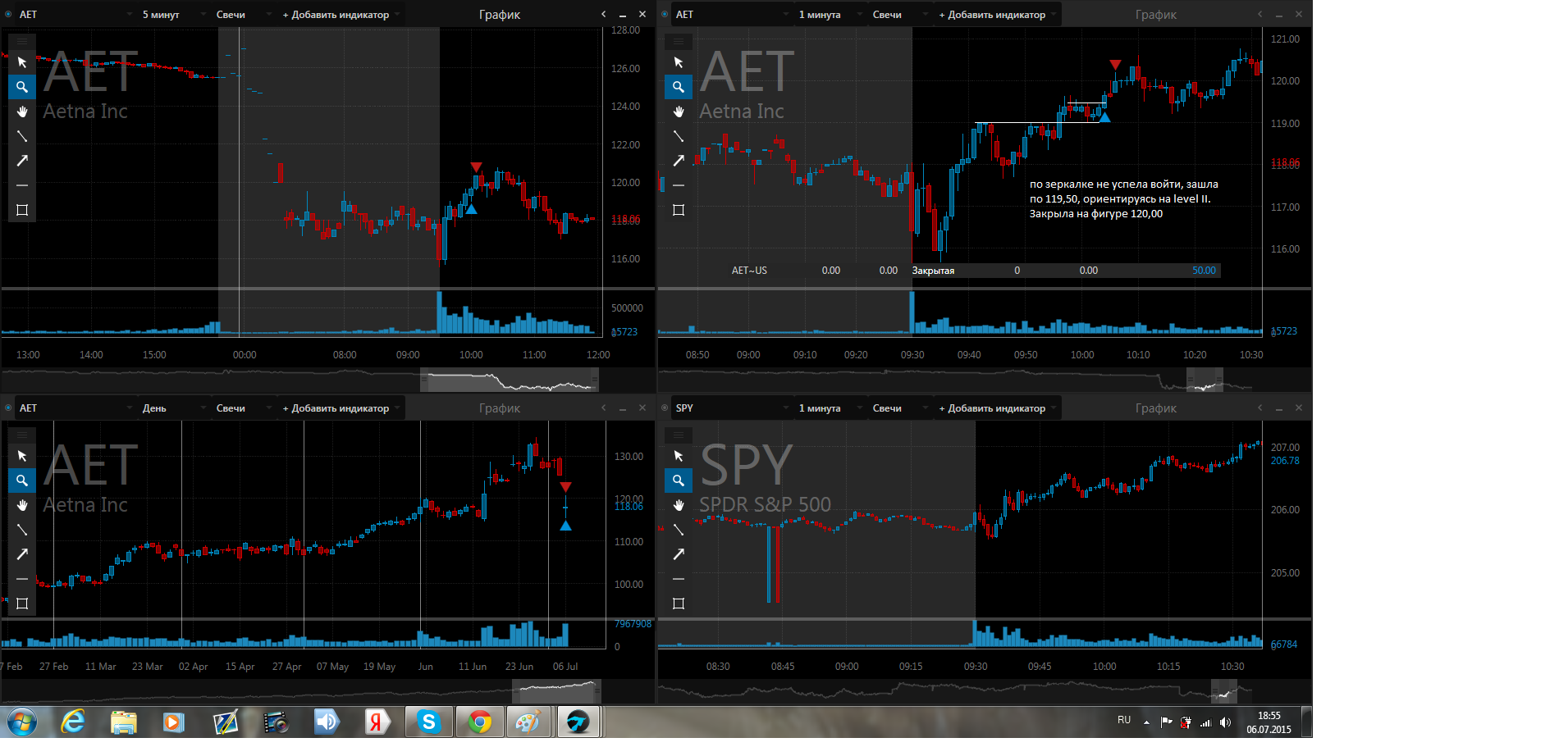The height and width of the screenshot is (747, 1568).
Task: Click '+ Добавить индикатор' on SPY panel
Action: point(997,408)
